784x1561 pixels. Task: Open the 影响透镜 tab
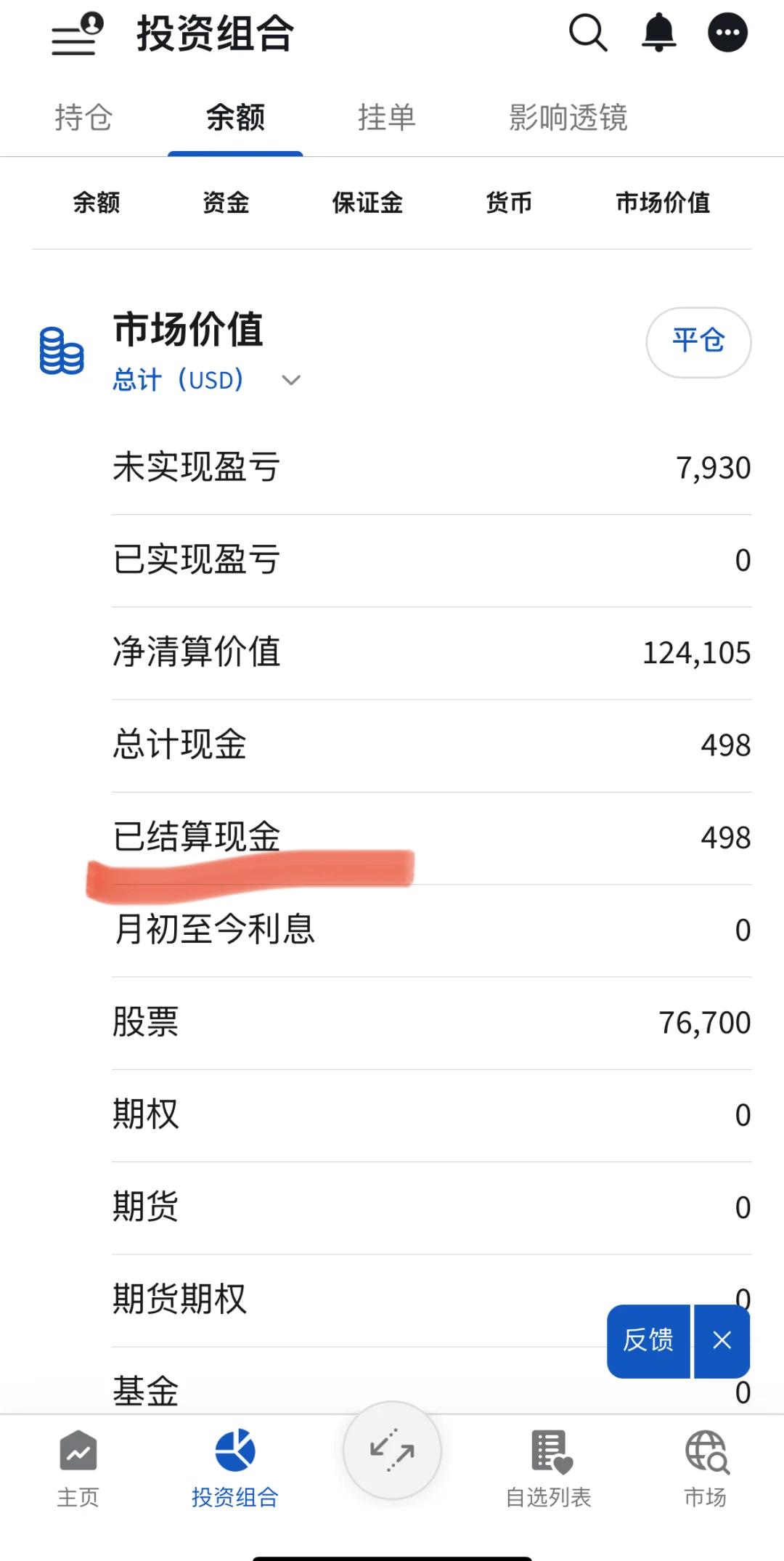pyautogui.click(x=568, y=118)
